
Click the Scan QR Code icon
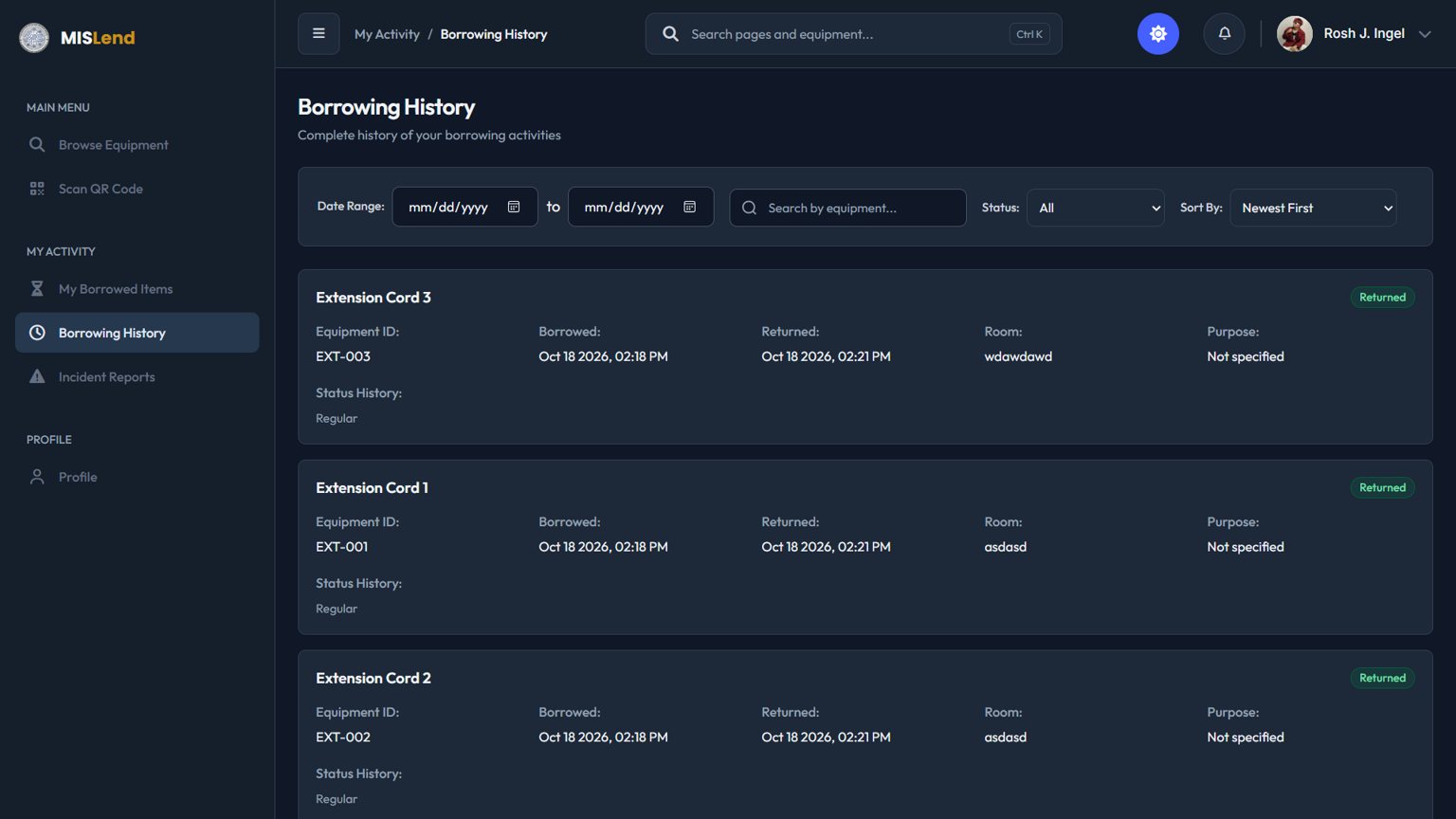tap(37, 189)
